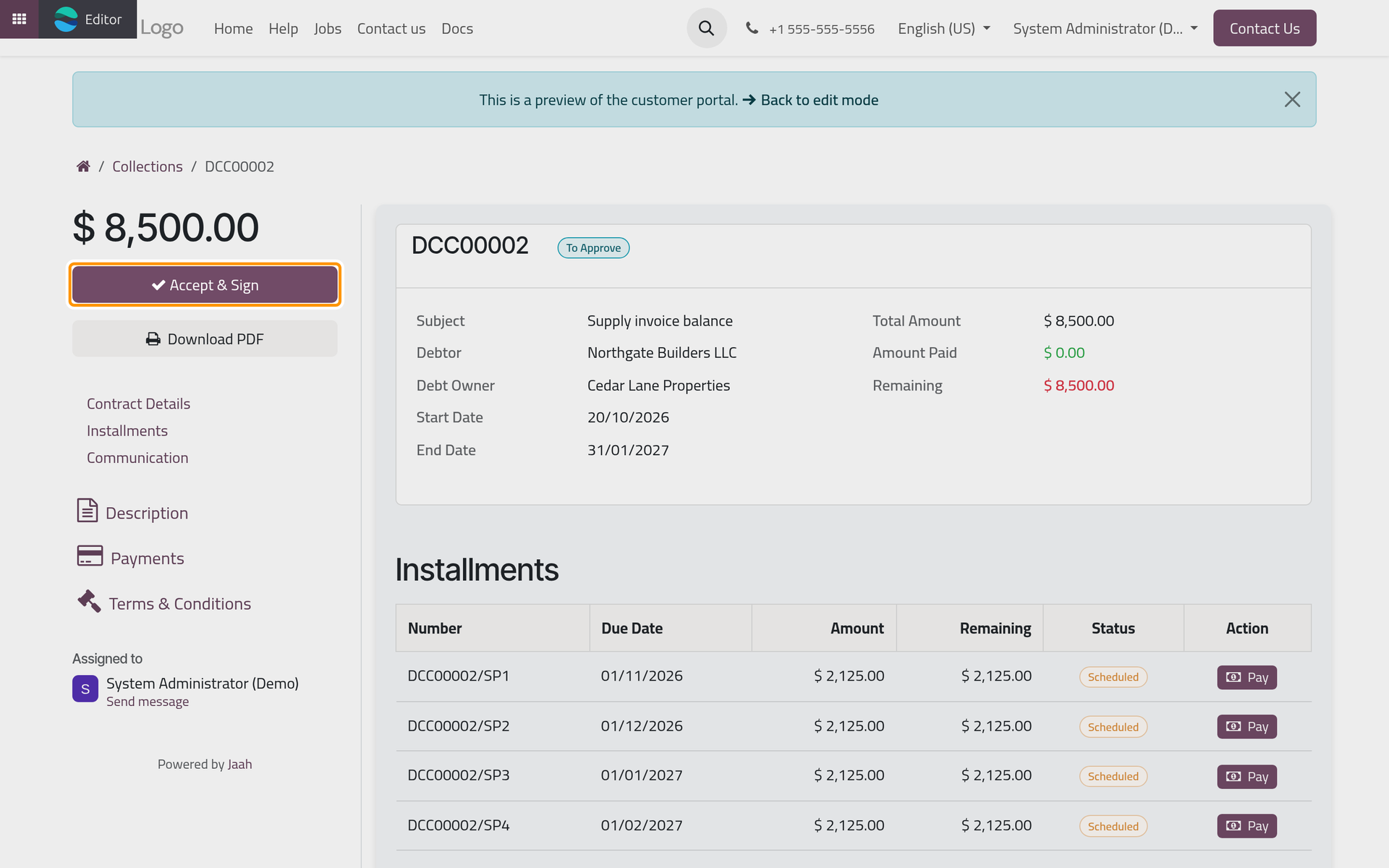
Task: Open the Jobs menu item
Action: 327,28
